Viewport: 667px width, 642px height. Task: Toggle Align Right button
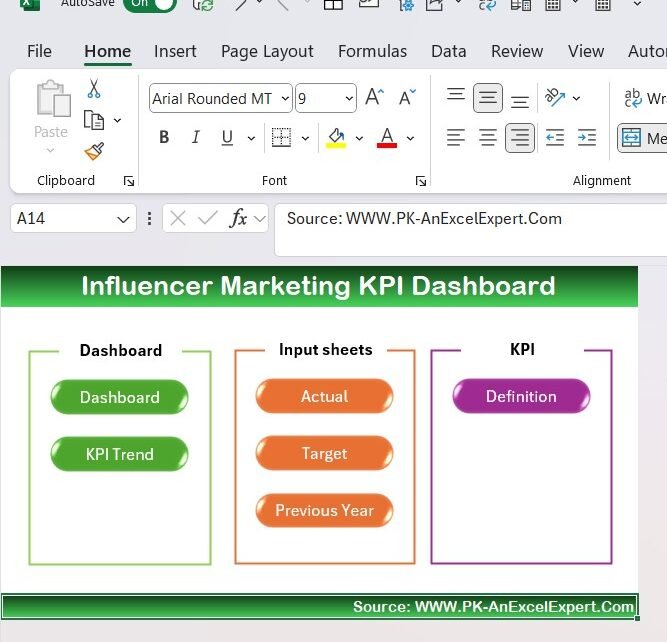(x=520, y=138)
